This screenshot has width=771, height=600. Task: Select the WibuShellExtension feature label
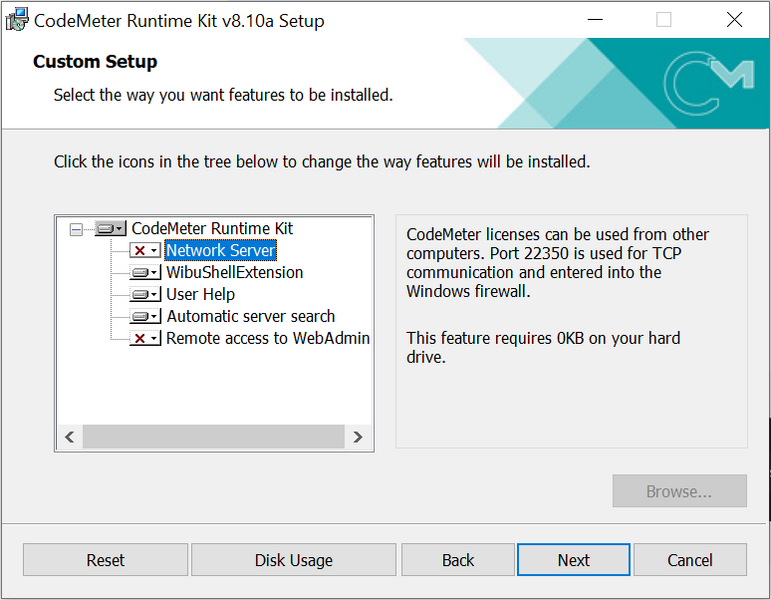pos(234,273)
